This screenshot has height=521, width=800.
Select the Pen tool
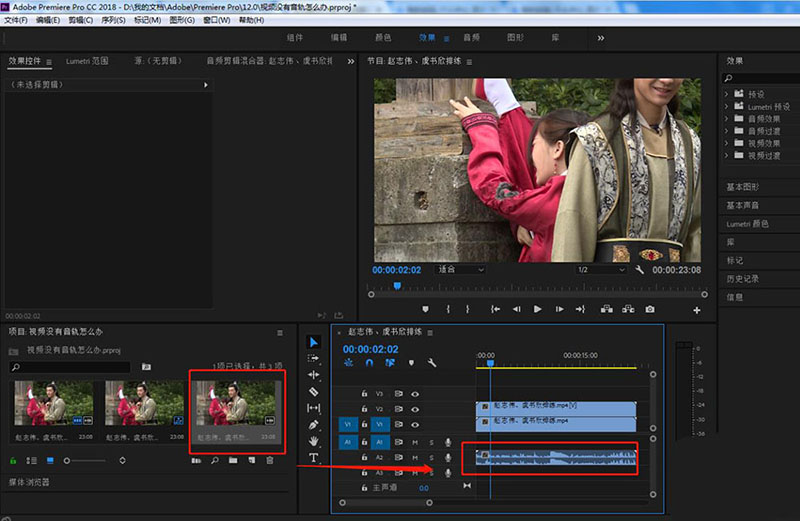click(x=313, y=425)
